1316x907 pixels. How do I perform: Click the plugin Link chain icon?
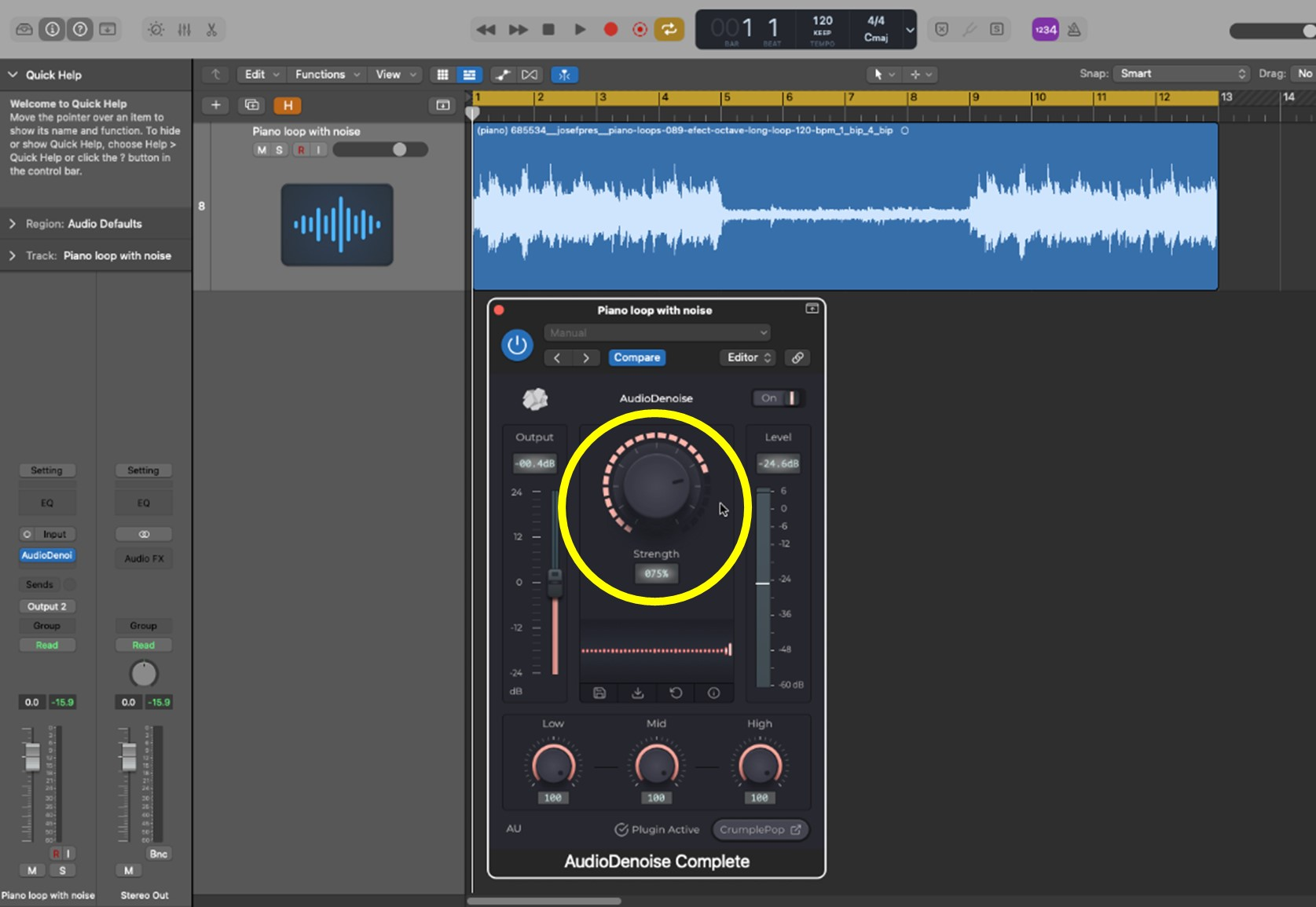[x=797, y=358]
